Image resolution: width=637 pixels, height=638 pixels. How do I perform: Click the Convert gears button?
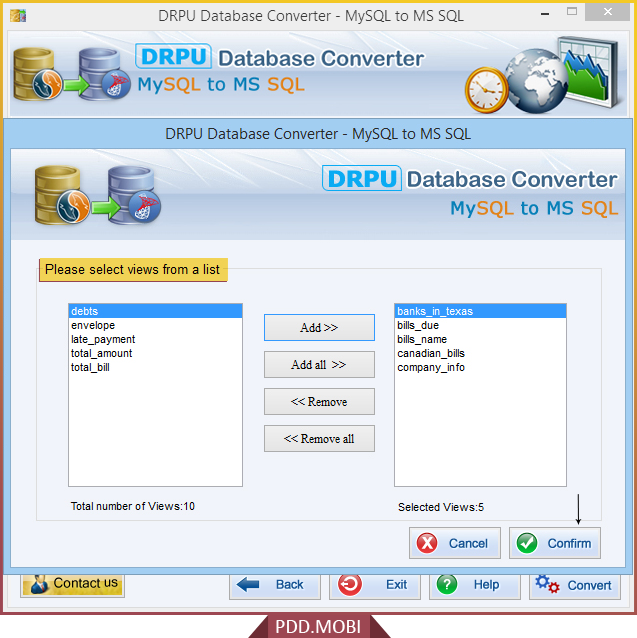point(575,586)
